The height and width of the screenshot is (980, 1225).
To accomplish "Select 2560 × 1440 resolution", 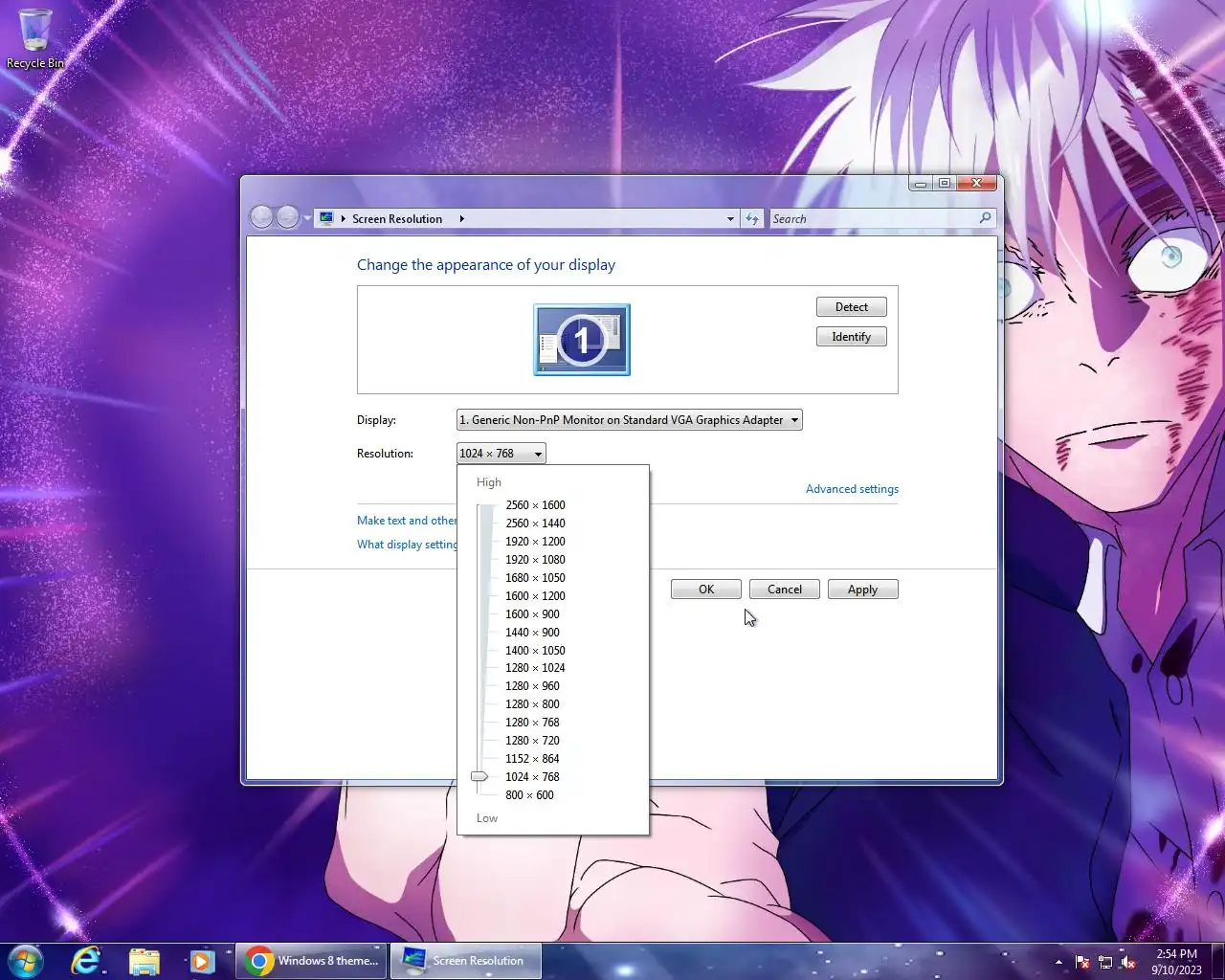I will pos(535,523).
